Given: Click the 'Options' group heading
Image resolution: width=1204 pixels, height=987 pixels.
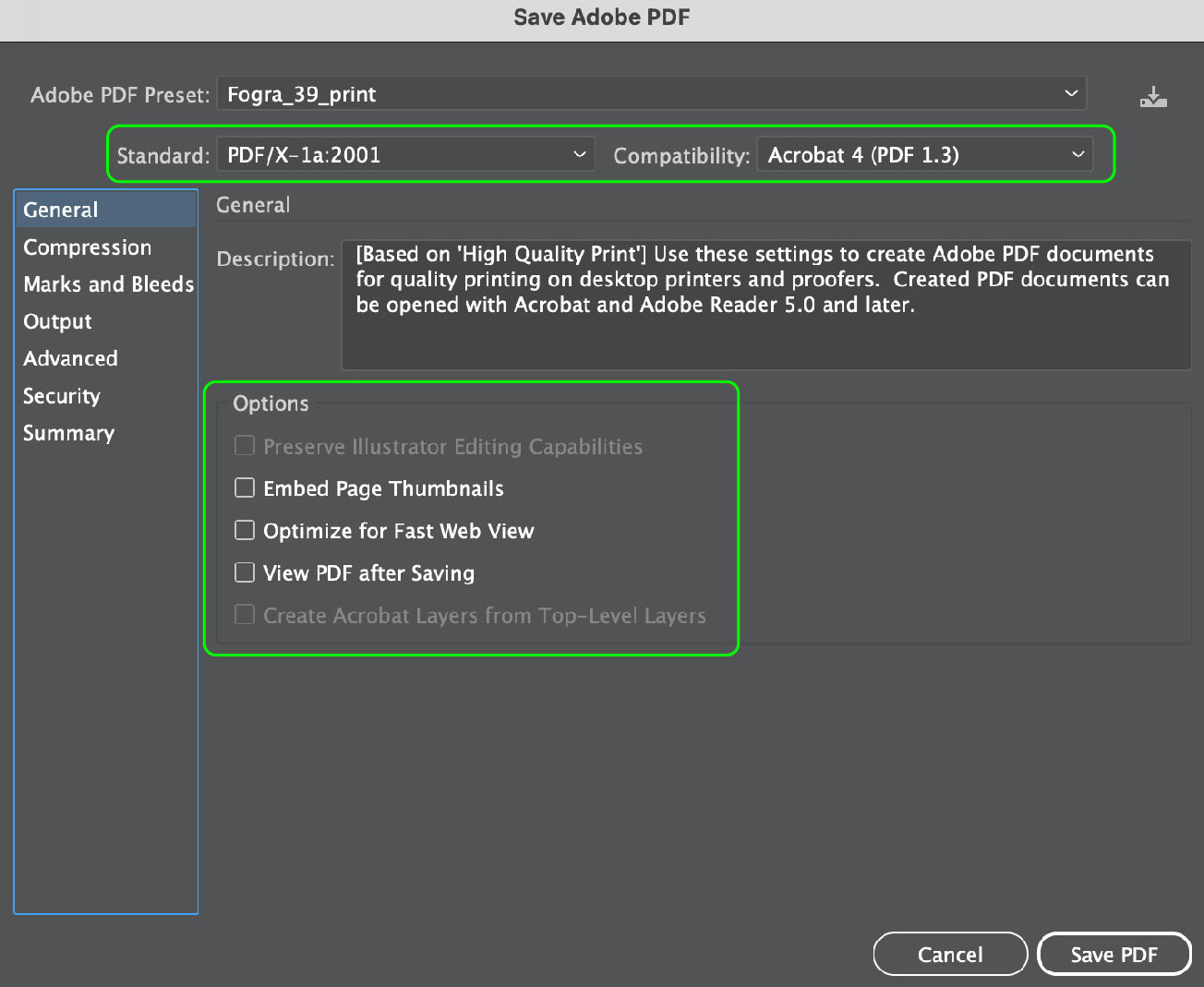Looking at the screenshot, I should point(271,403).
